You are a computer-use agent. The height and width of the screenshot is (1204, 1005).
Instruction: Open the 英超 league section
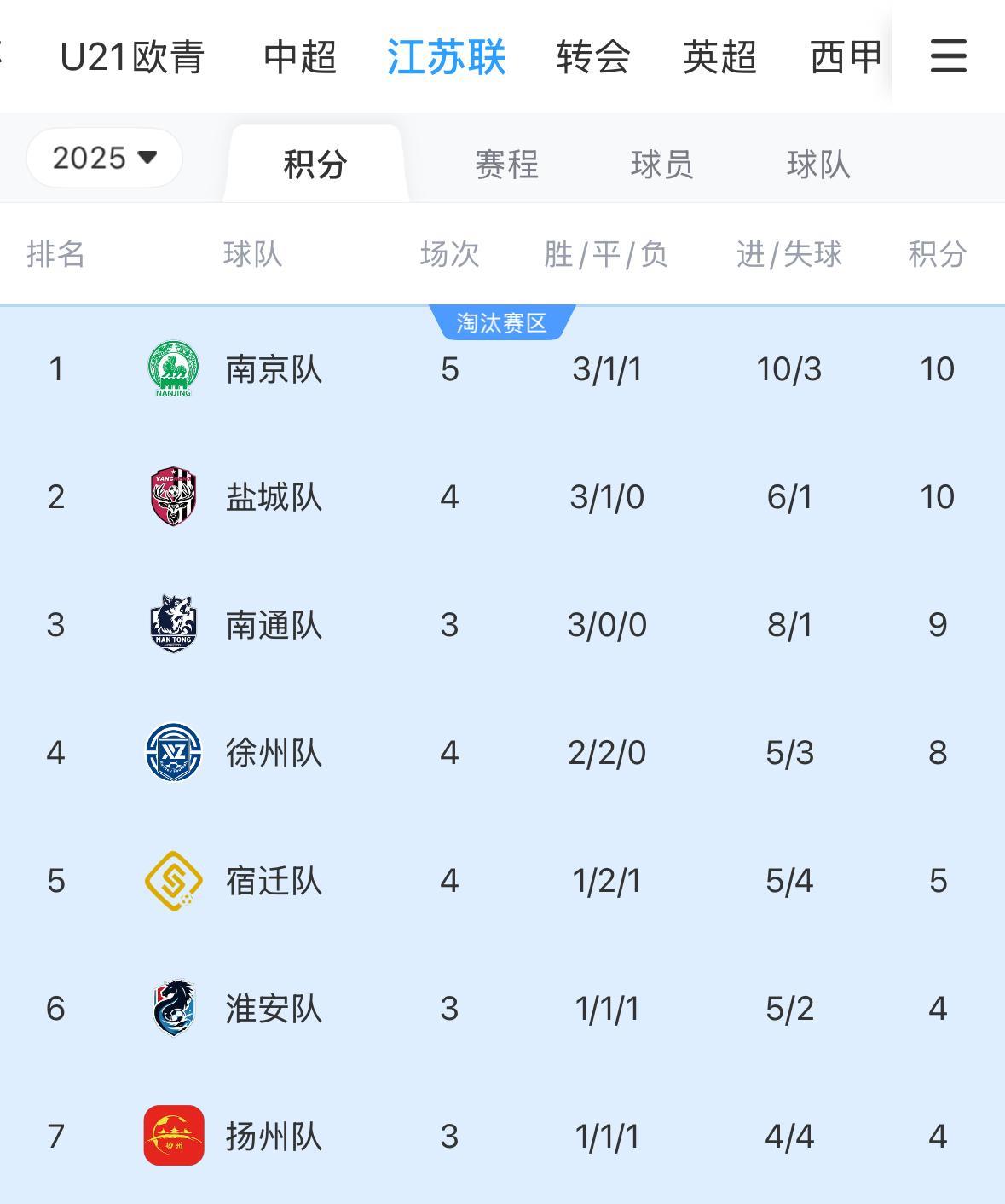[719, 57]
